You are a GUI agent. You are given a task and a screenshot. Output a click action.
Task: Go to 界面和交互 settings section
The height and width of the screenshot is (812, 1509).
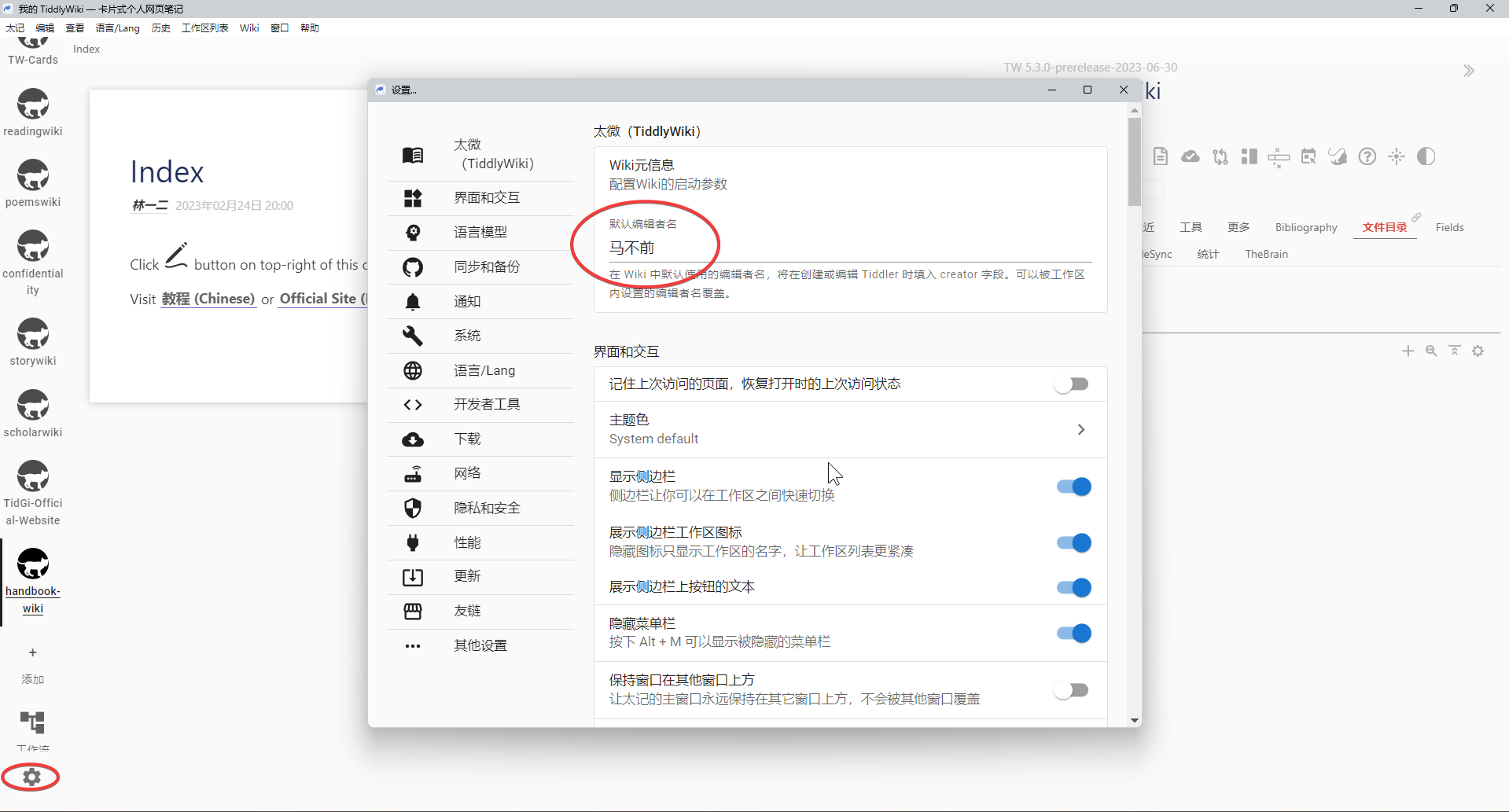(x=480, y=198)
